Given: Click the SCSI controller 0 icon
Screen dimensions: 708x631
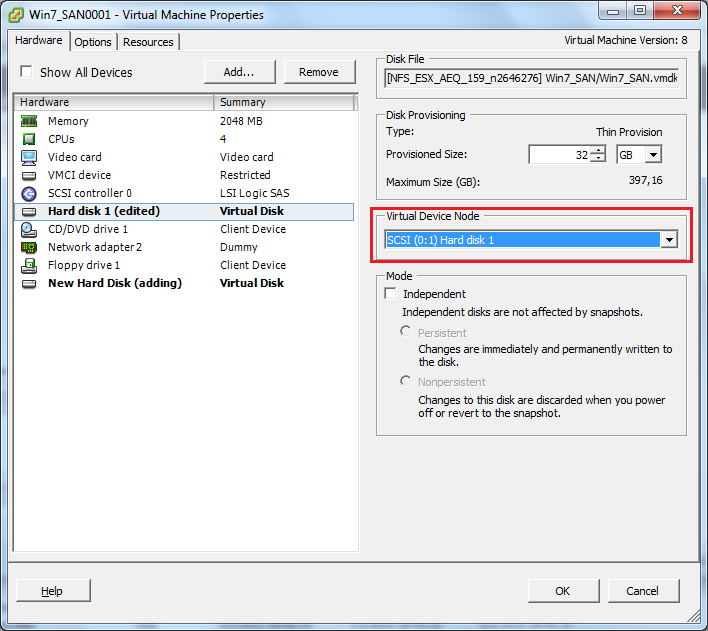Looking at the screenshot, I should click(x=29, y=193).
